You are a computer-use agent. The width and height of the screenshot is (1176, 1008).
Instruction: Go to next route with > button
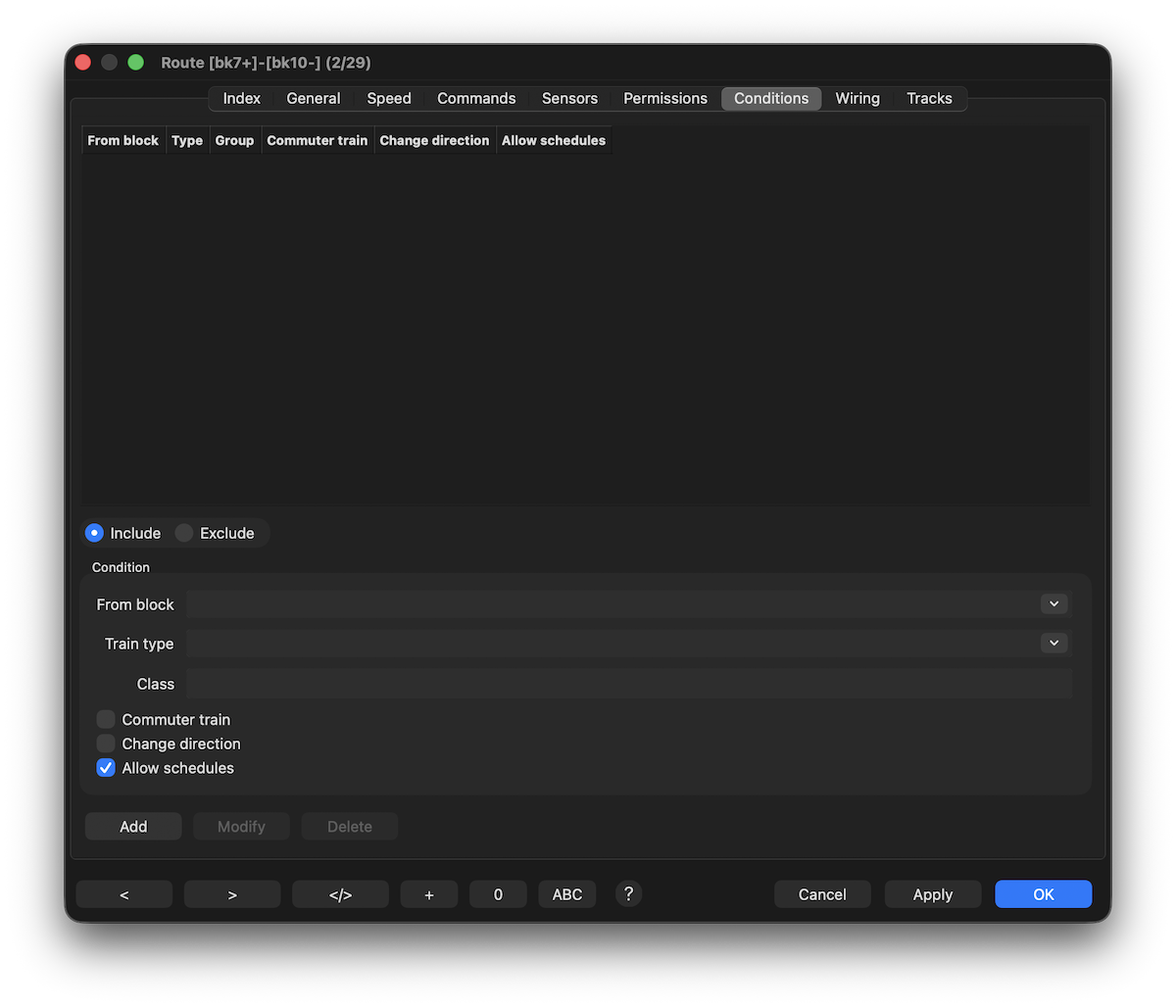point(232,894)
